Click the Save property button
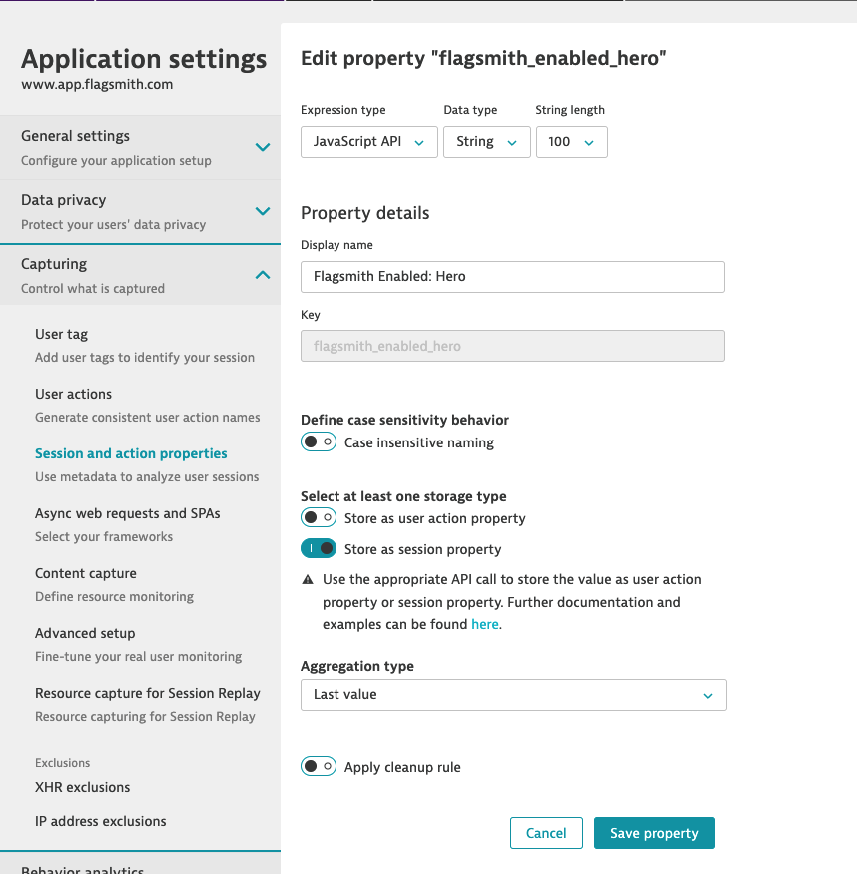Viewport: 857px width, 874px height. pos(654,833)
